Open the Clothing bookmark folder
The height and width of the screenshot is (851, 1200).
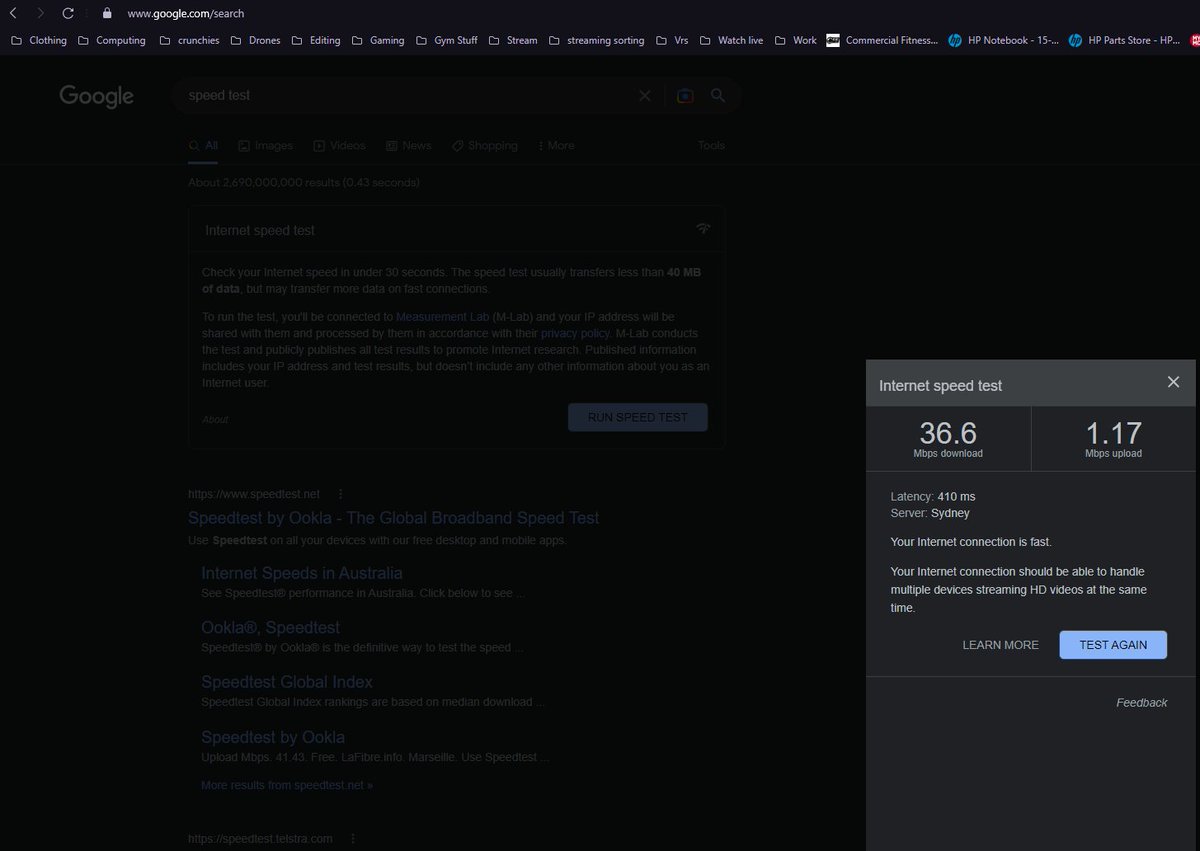click(x=38, y=41)
